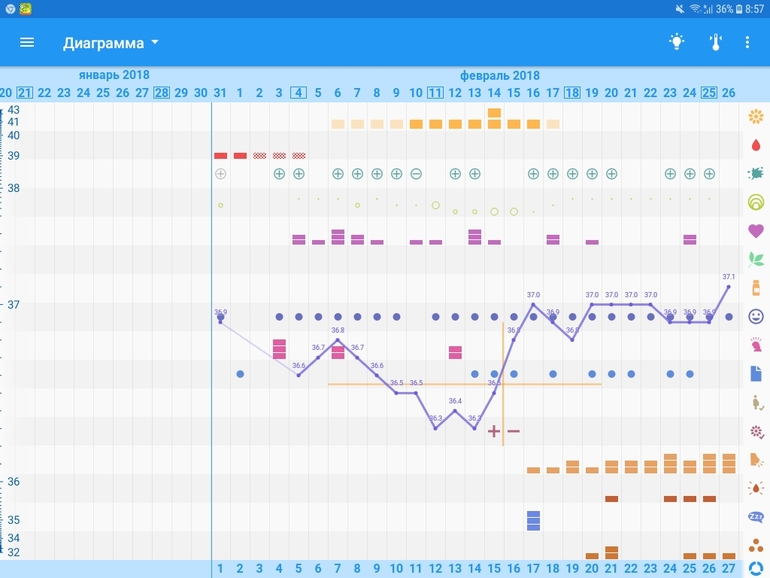Tap the thermometer temperature icon

715,42
